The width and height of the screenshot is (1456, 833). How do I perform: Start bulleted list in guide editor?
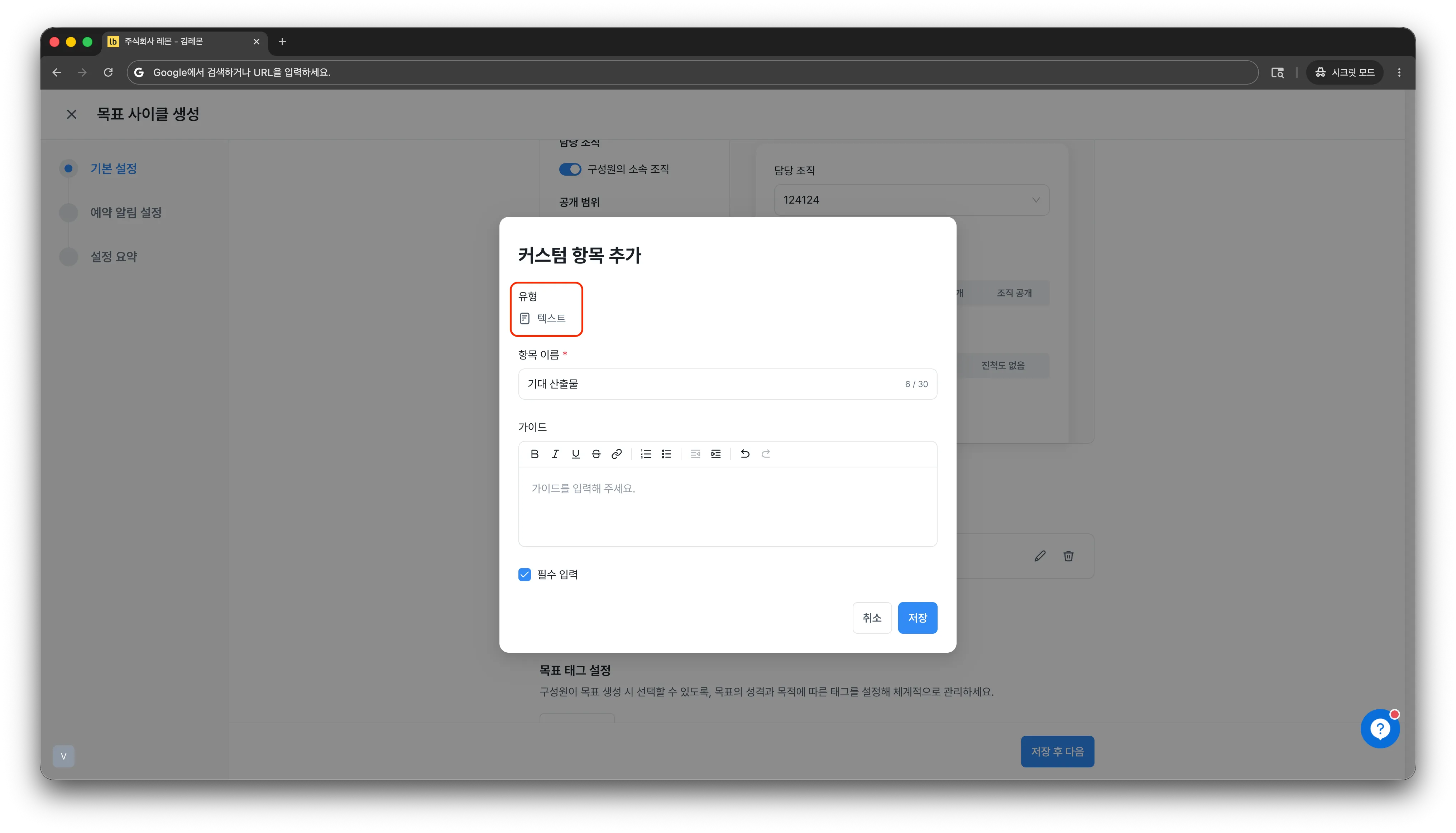pyautogui.click(x=666, y=454)
